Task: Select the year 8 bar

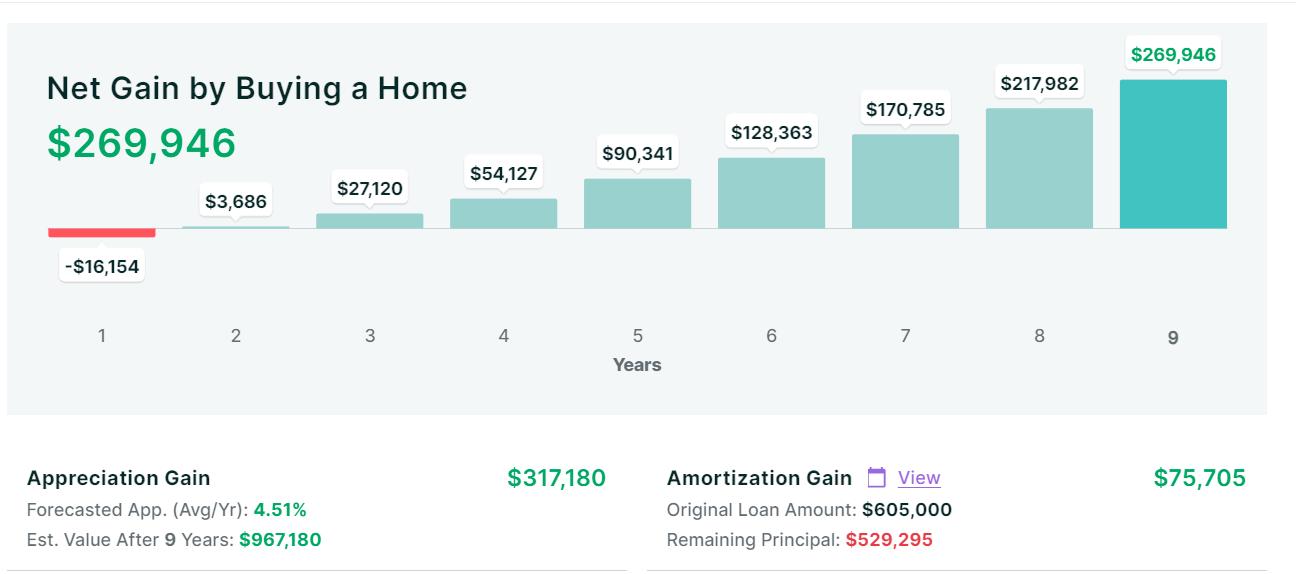Action: pyautogui.click(x=1039, y=168)
